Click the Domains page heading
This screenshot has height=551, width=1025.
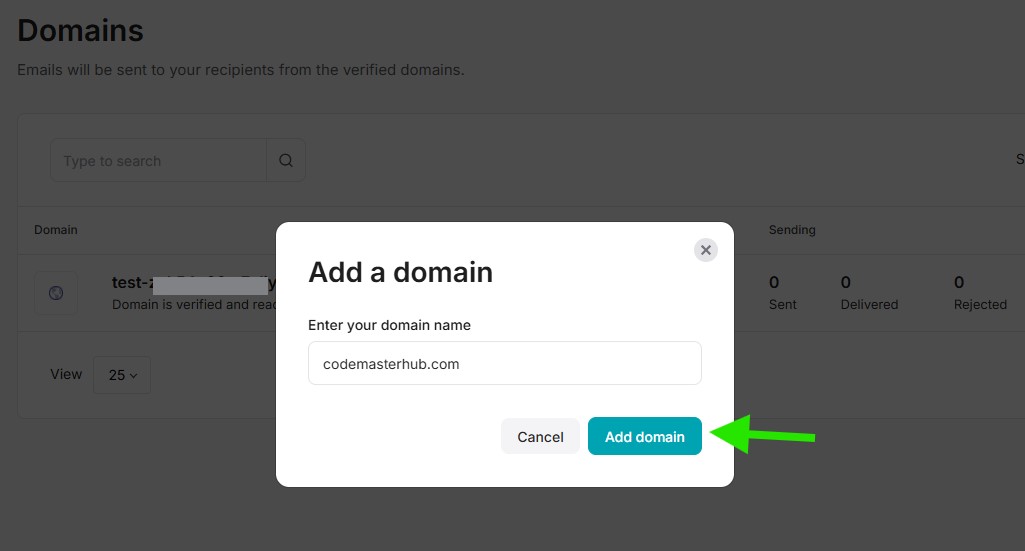81,31
